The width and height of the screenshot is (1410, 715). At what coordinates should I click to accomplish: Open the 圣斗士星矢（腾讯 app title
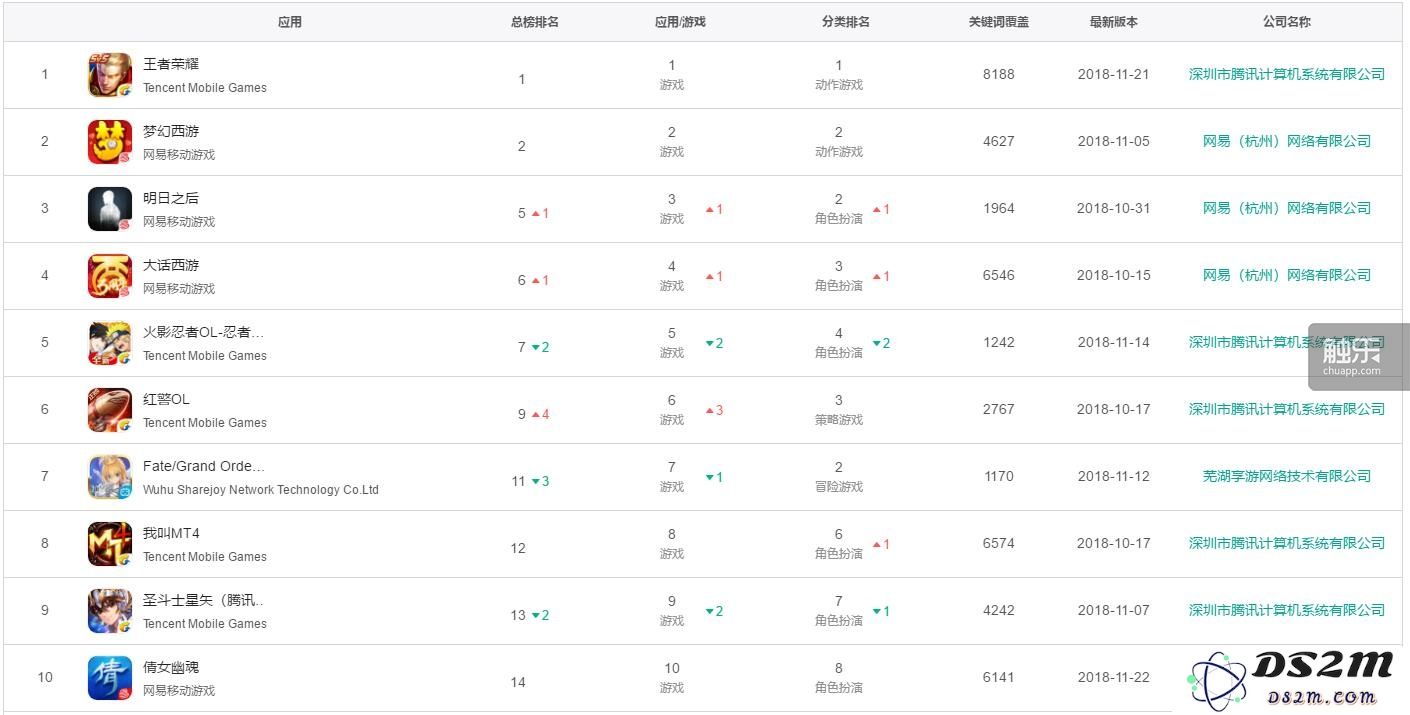click(x=204, y=600)
